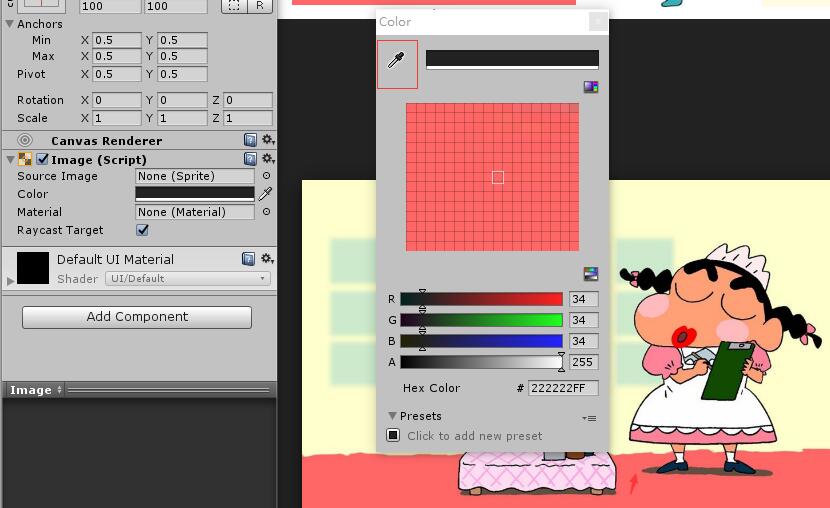Viewport: 830px width, 508px height.
Task: Click inside the red color picking field
Action: point(492,177)
